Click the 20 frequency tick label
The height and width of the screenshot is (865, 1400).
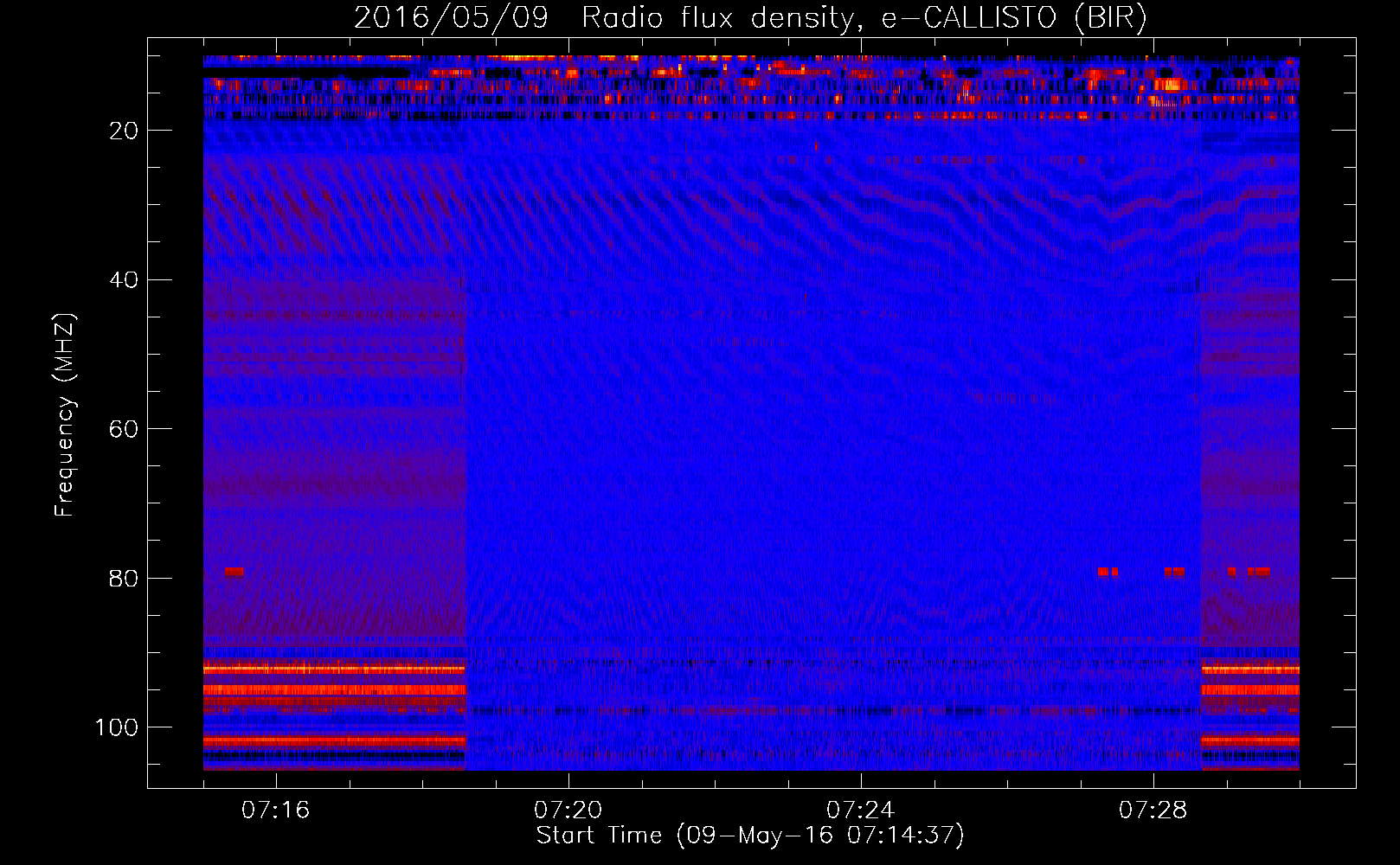point(124,131)
